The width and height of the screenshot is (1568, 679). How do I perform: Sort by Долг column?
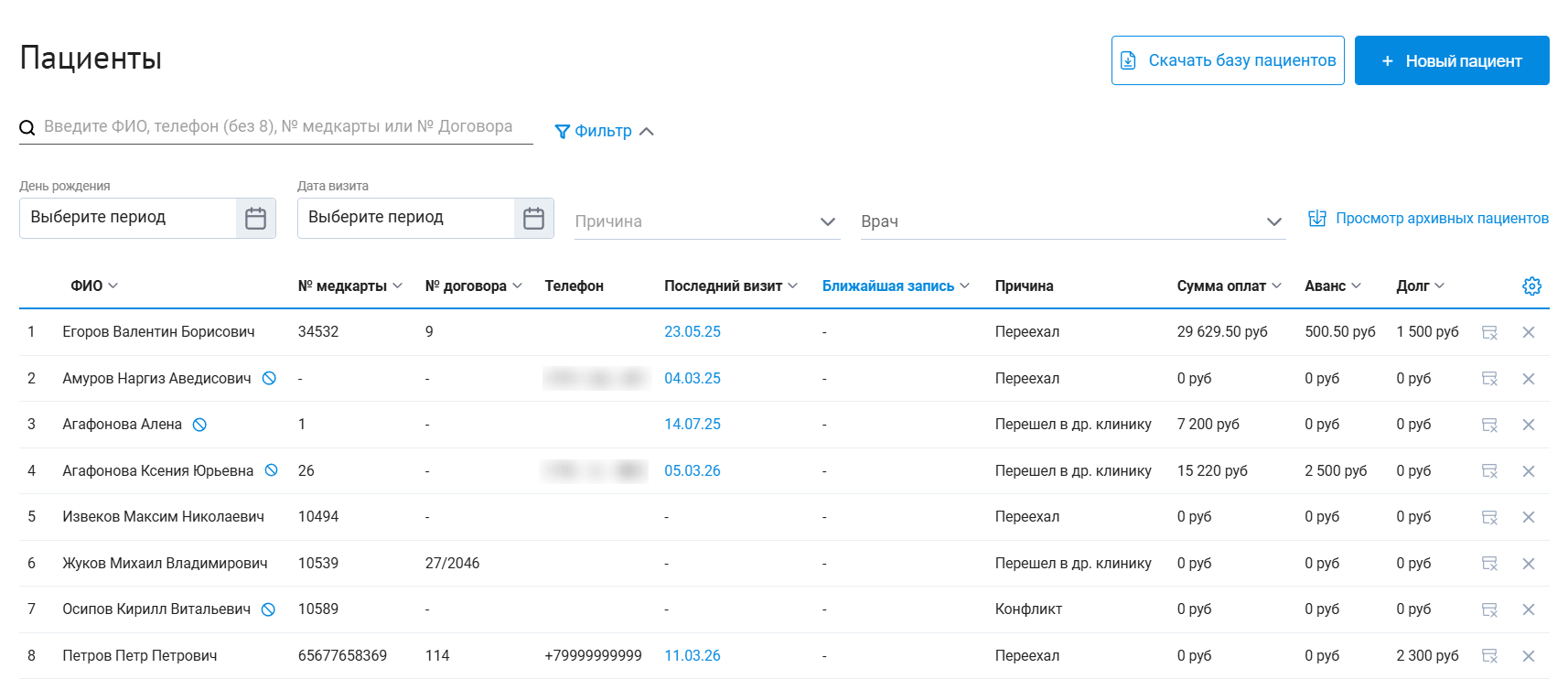point(1421,286)
